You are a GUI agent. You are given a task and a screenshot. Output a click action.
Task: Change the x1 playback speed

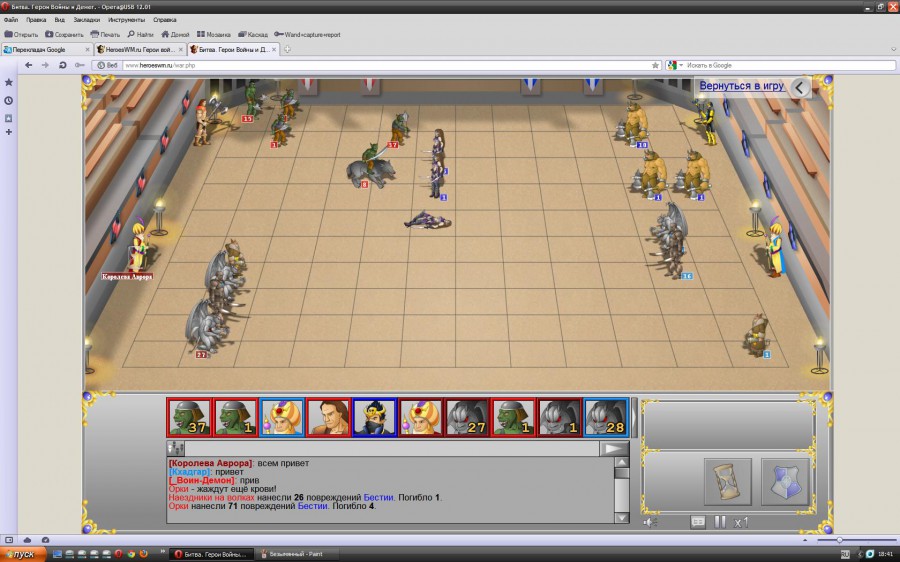click(x=741, y=522)
